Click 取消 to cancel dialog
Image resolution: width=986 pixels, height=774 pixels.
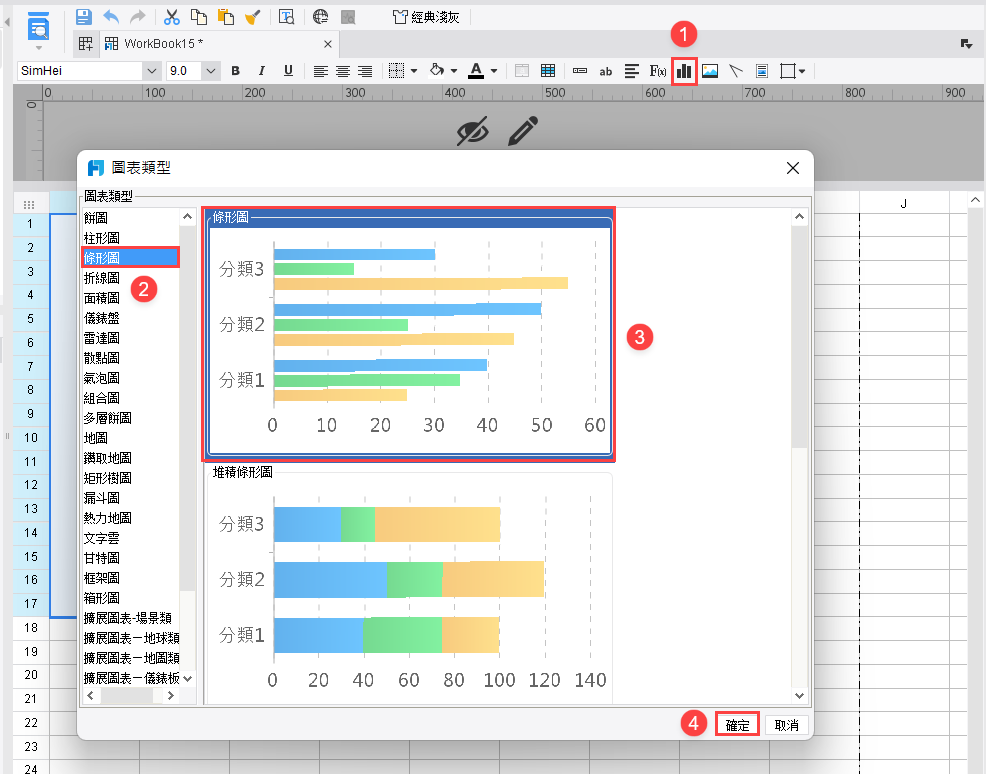(x=786, y=725)
